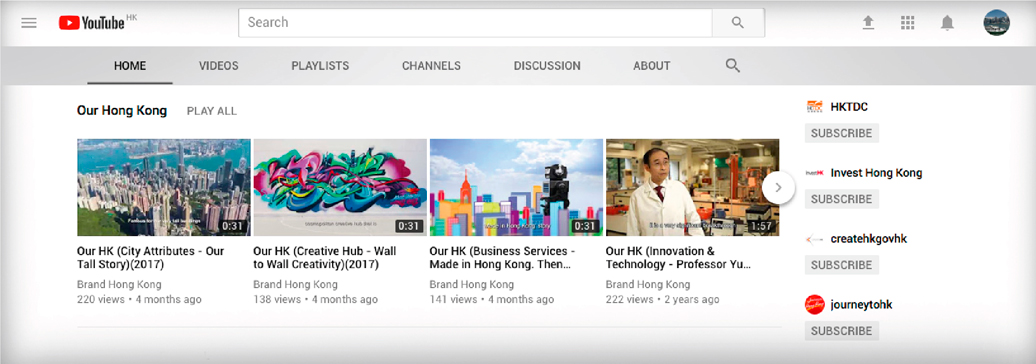This screenshot has width=1036, height=364.
Task: Open the account avatar menu
Action: (996, 22)
